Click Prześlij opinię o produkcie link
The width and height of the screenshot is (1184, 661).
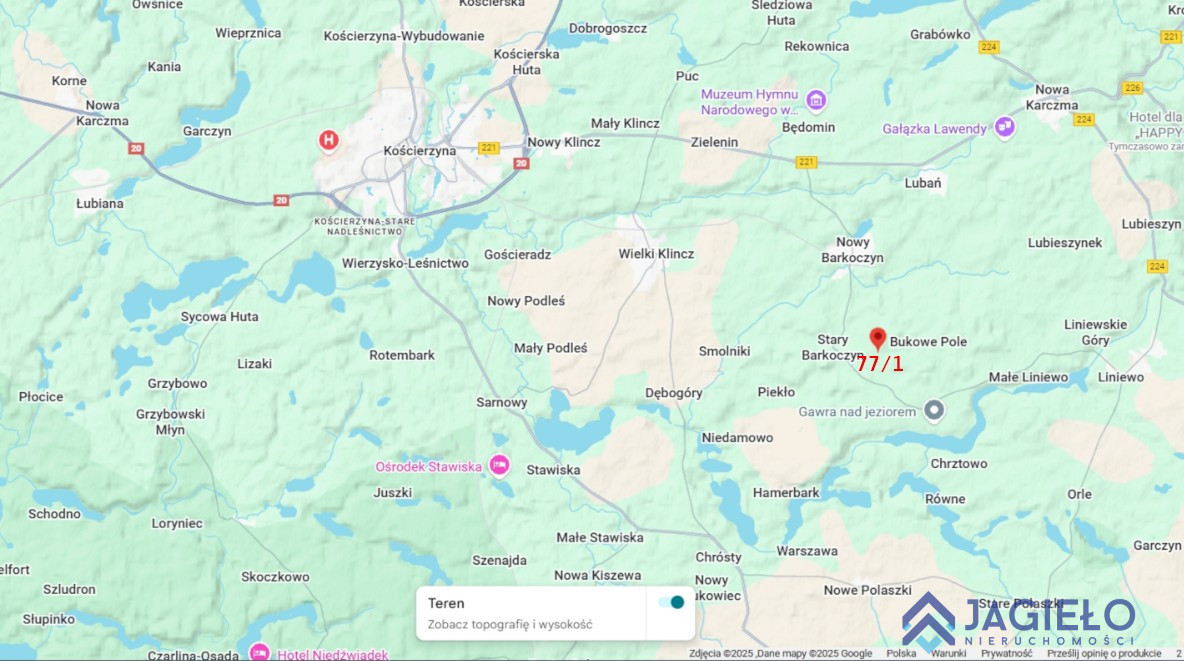point(1104,653)
